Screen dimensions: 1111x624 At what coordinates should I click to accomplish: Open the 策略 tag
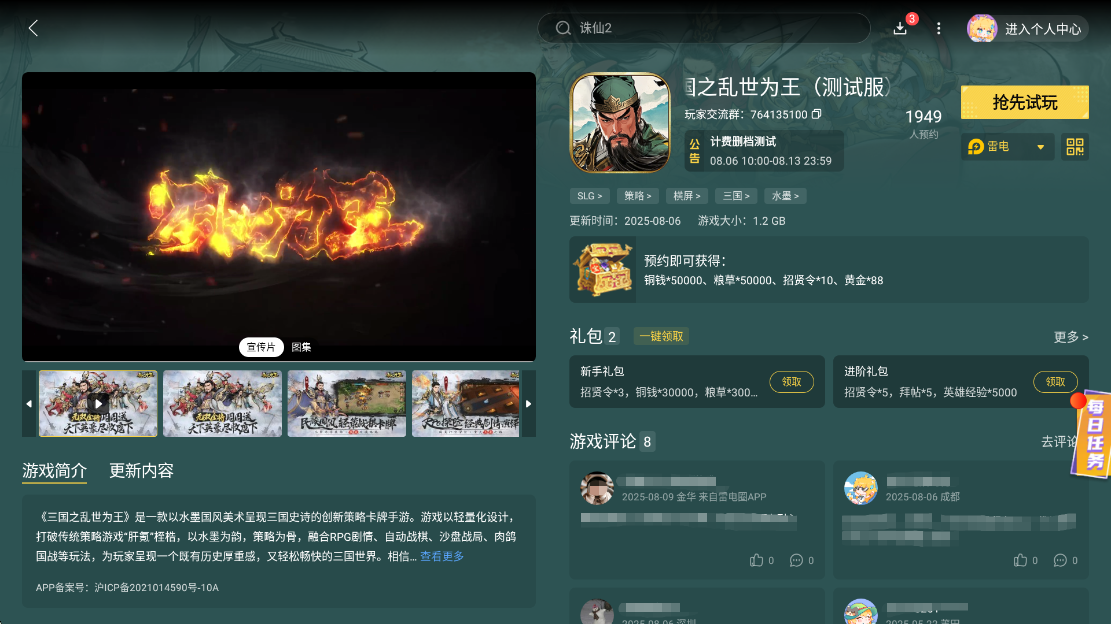638,196
